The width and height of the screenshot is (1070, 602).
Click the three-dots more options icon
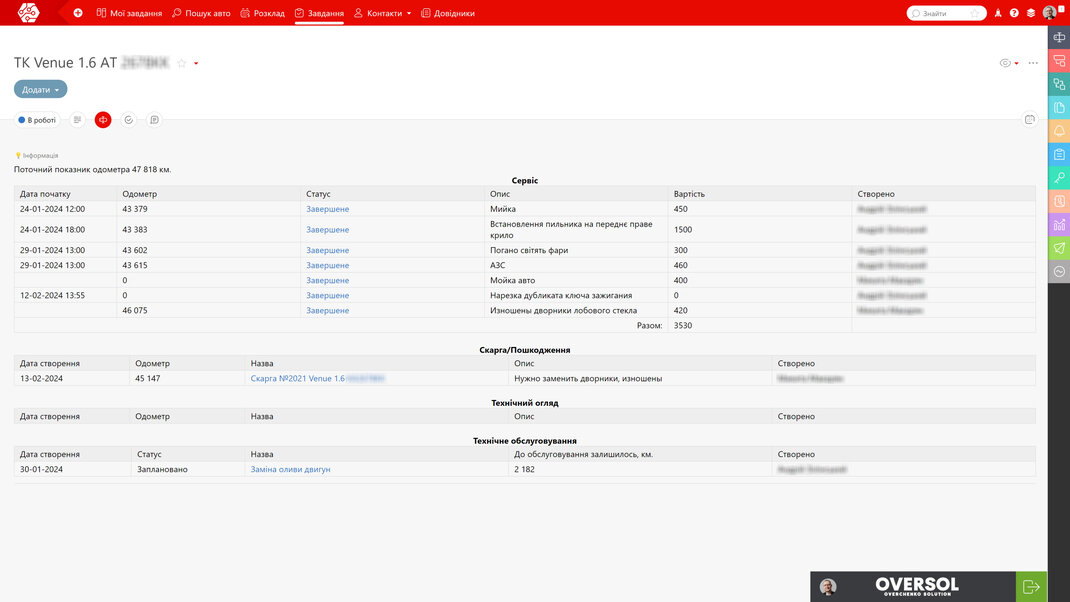coord(1033,63)
